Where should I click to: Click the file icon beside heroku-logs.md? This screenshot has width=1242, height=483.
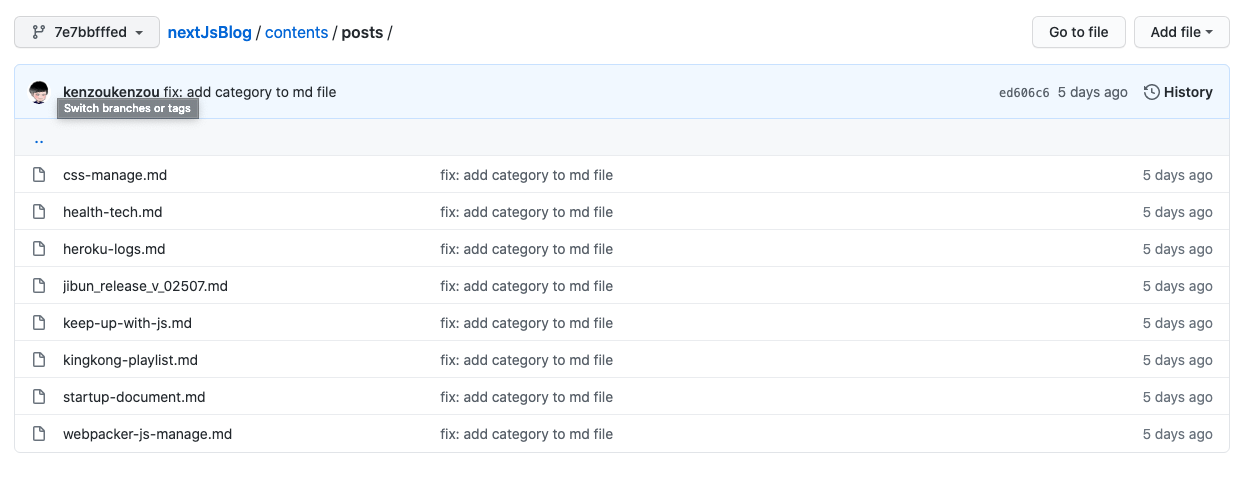39,249
